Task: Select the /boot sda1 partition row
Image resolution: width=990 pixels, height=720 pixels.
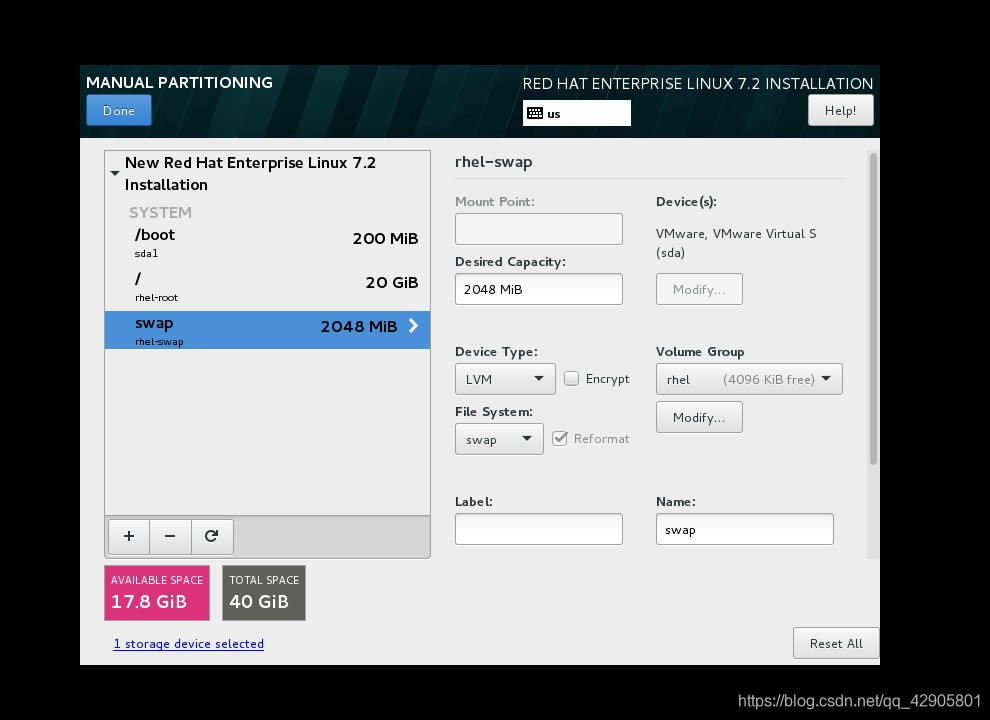Action: (x=267, y=244)
